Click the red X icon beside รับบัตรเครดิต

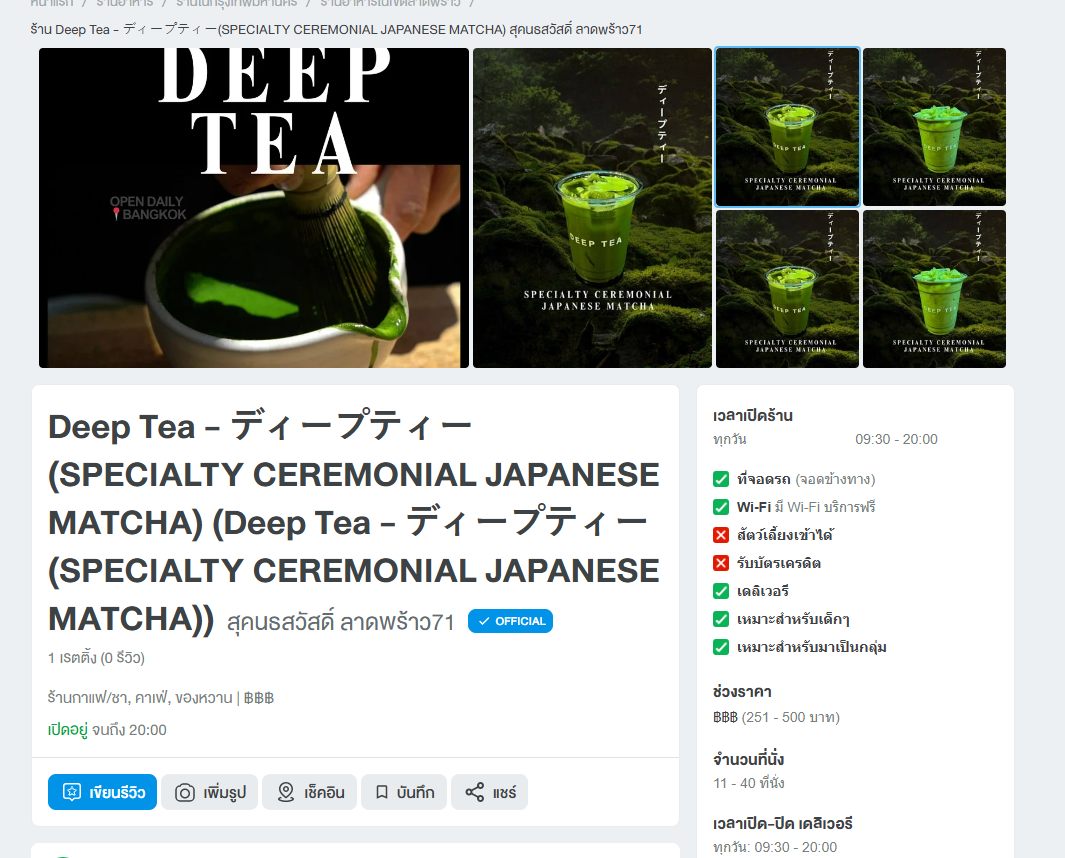pyautogui.click(x=721, y=563)
